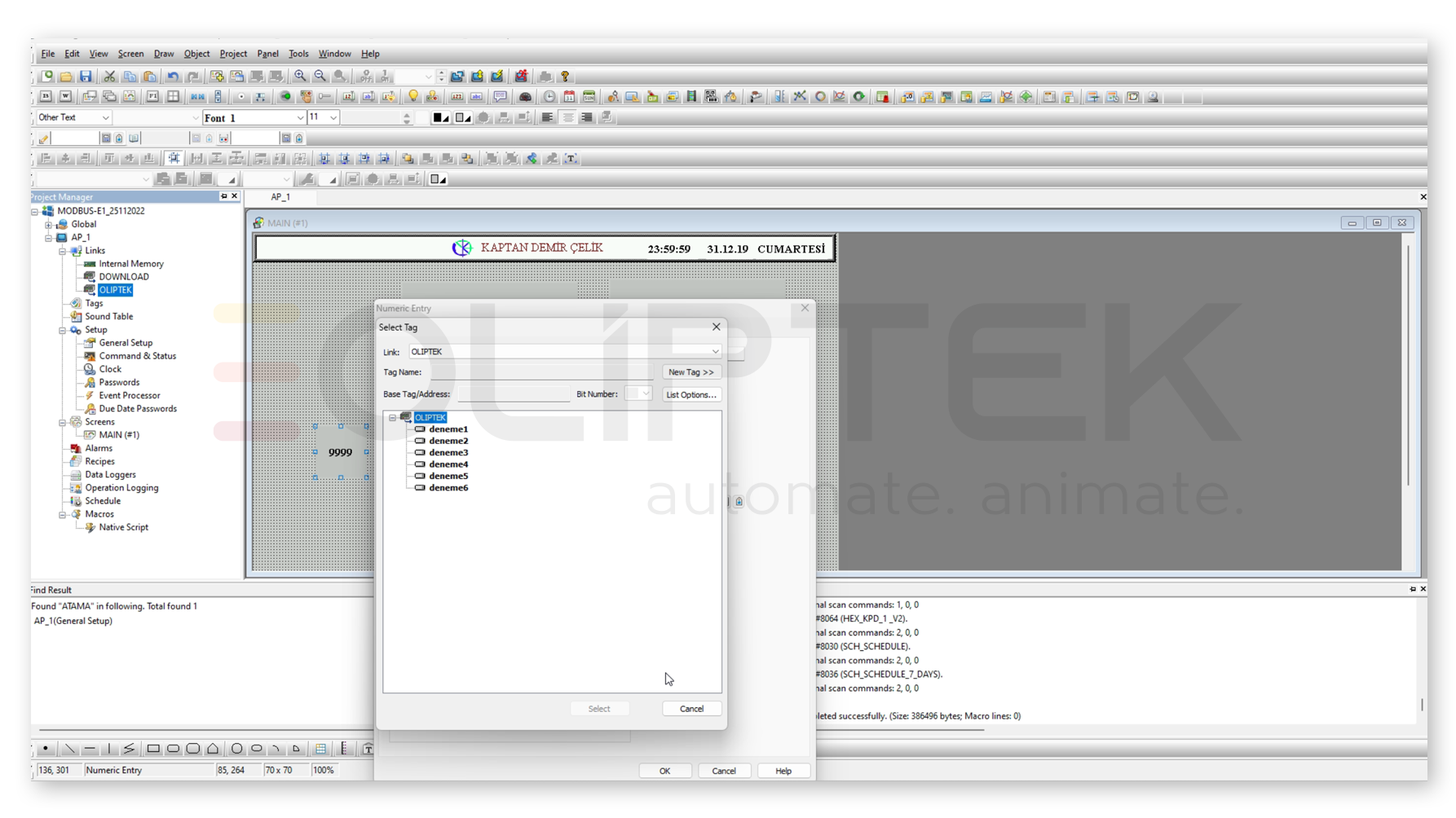Click the Zoom In magnifier icon
Image resolution: width=1456 pixels, height=818 pixels.
(300, 77)
